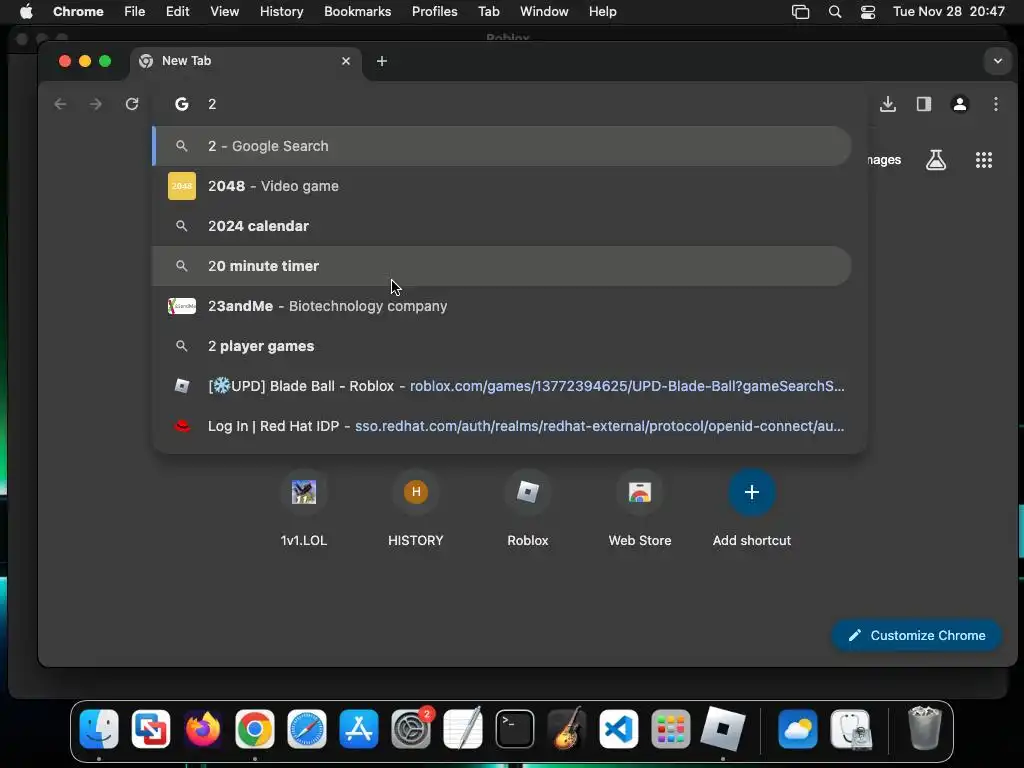The height and width of the screenshot is (768, 1024).
Task: Open Chrome's three-dot menu
Action: pos(995,104)
